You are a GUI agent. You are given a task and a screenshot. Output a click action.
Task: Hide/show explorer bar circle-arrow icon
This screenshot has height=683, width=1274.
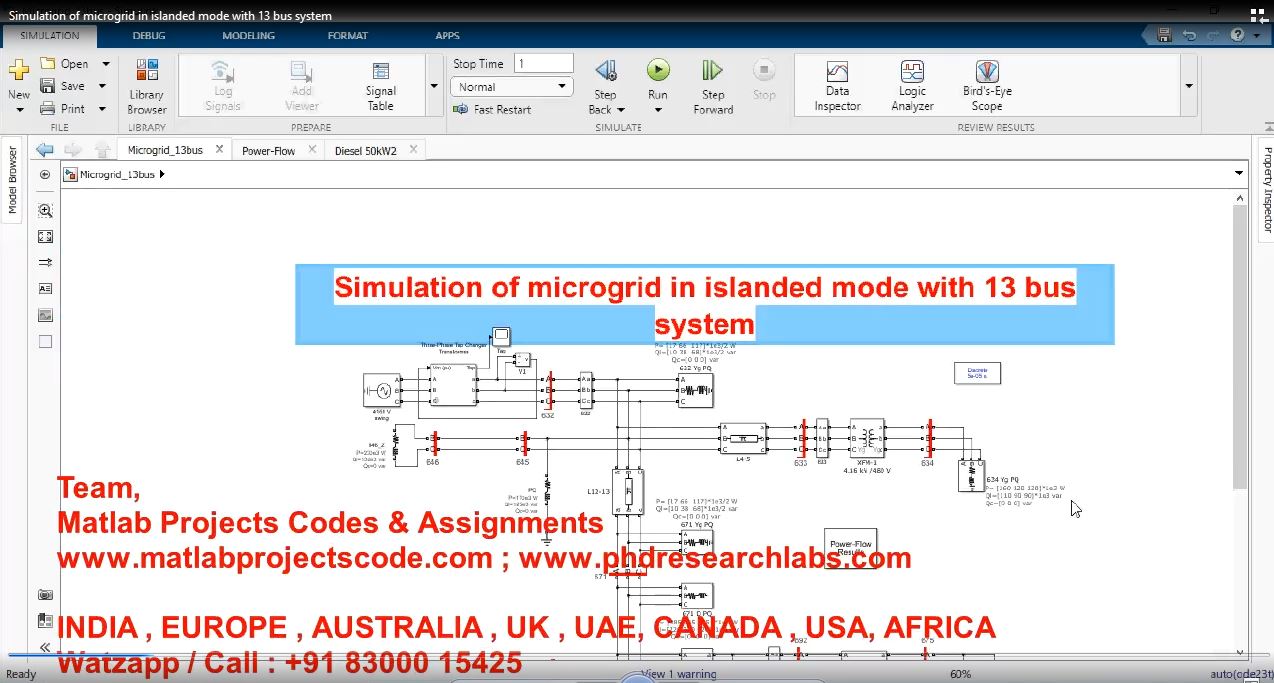pos(45,174)
